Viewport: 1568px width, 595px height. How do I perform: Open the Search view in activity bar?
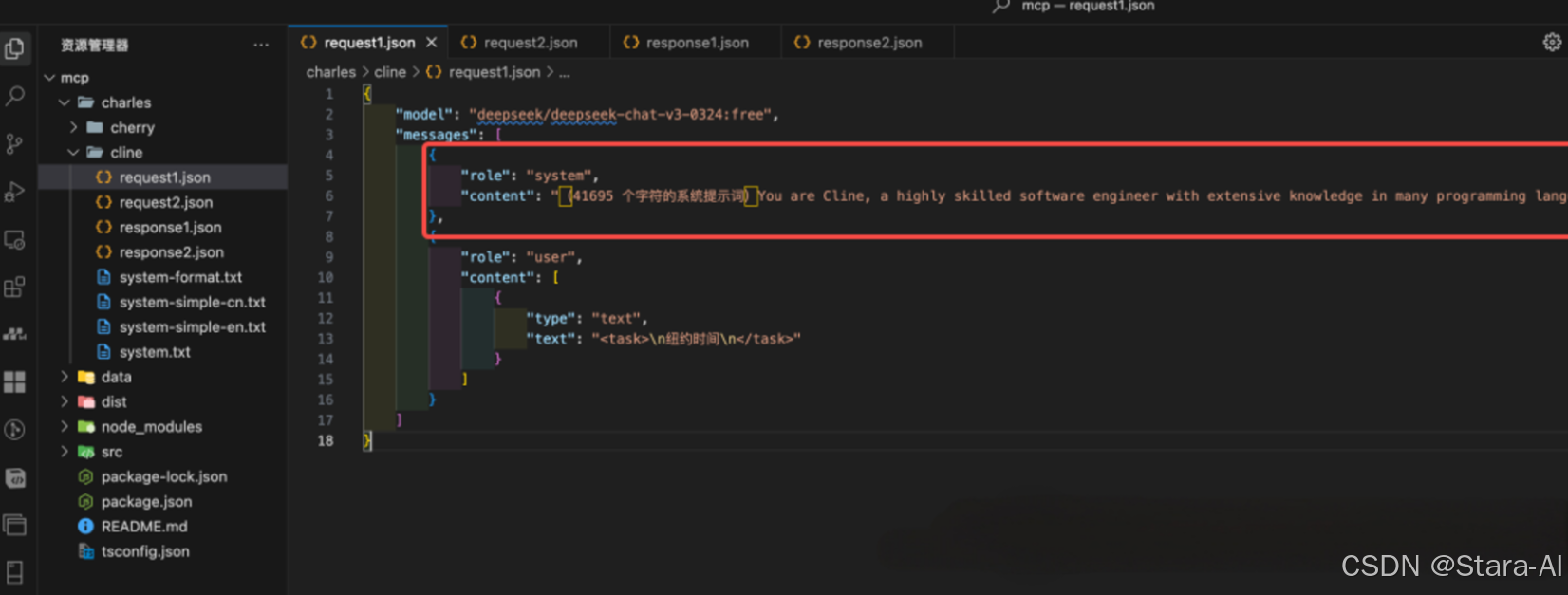[x=15, y=96]
